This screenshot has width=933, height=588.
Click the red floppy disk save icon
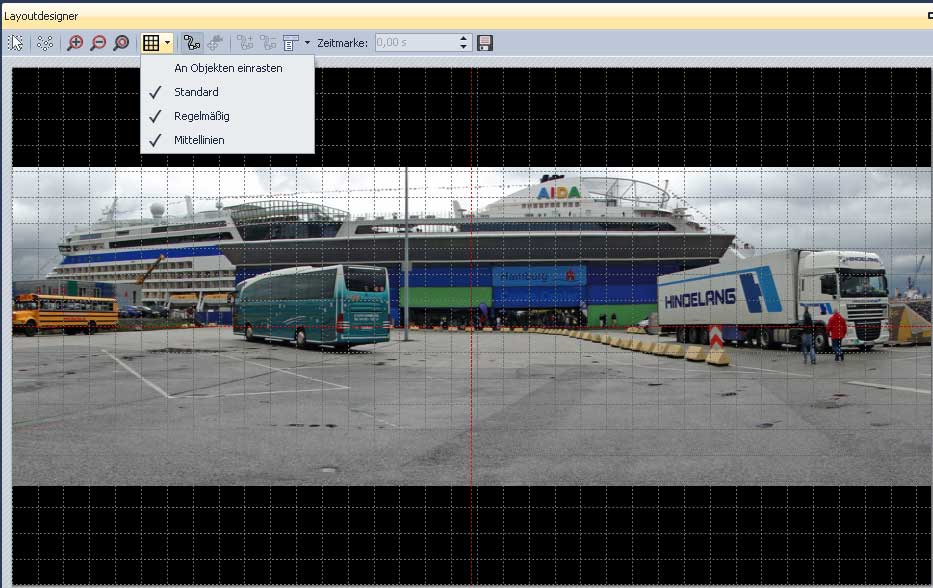click(485, 43)
